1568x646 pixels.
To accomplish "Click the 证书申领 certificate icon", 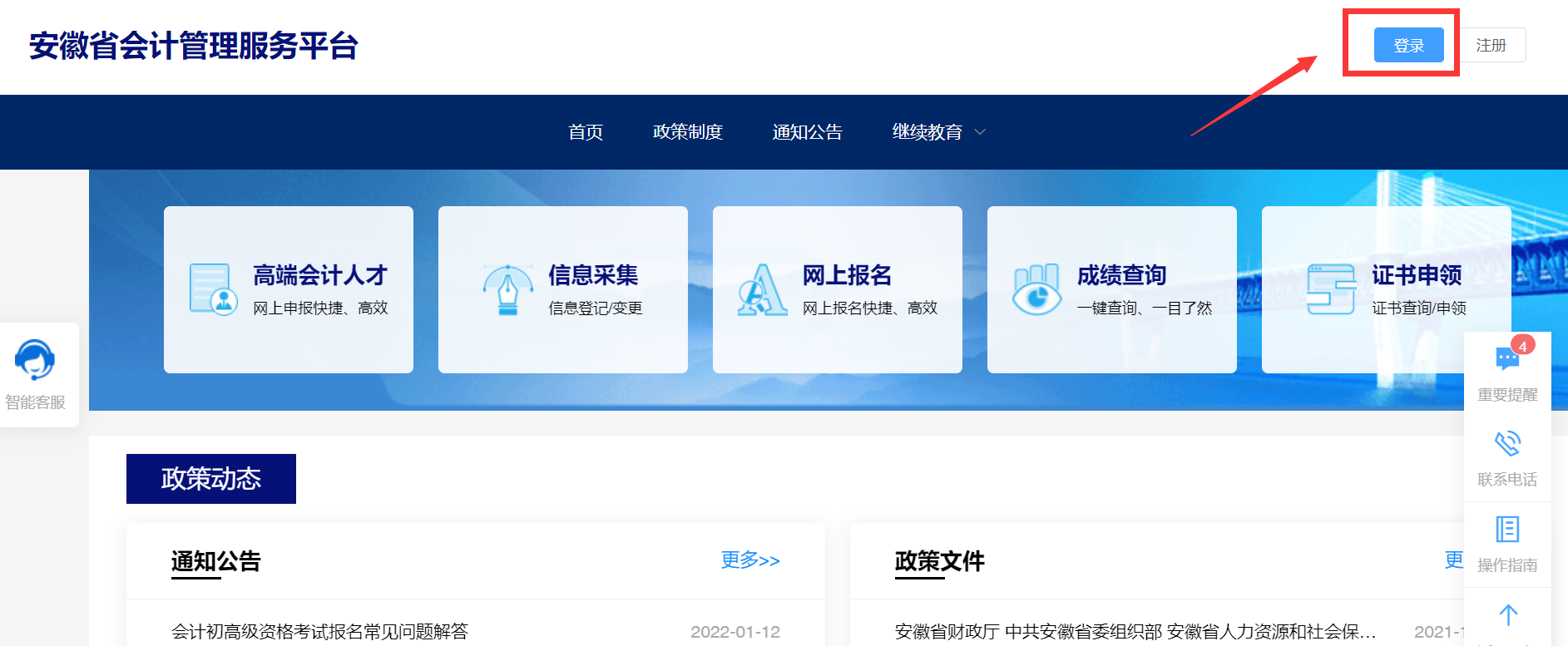I will (1330, 289).
